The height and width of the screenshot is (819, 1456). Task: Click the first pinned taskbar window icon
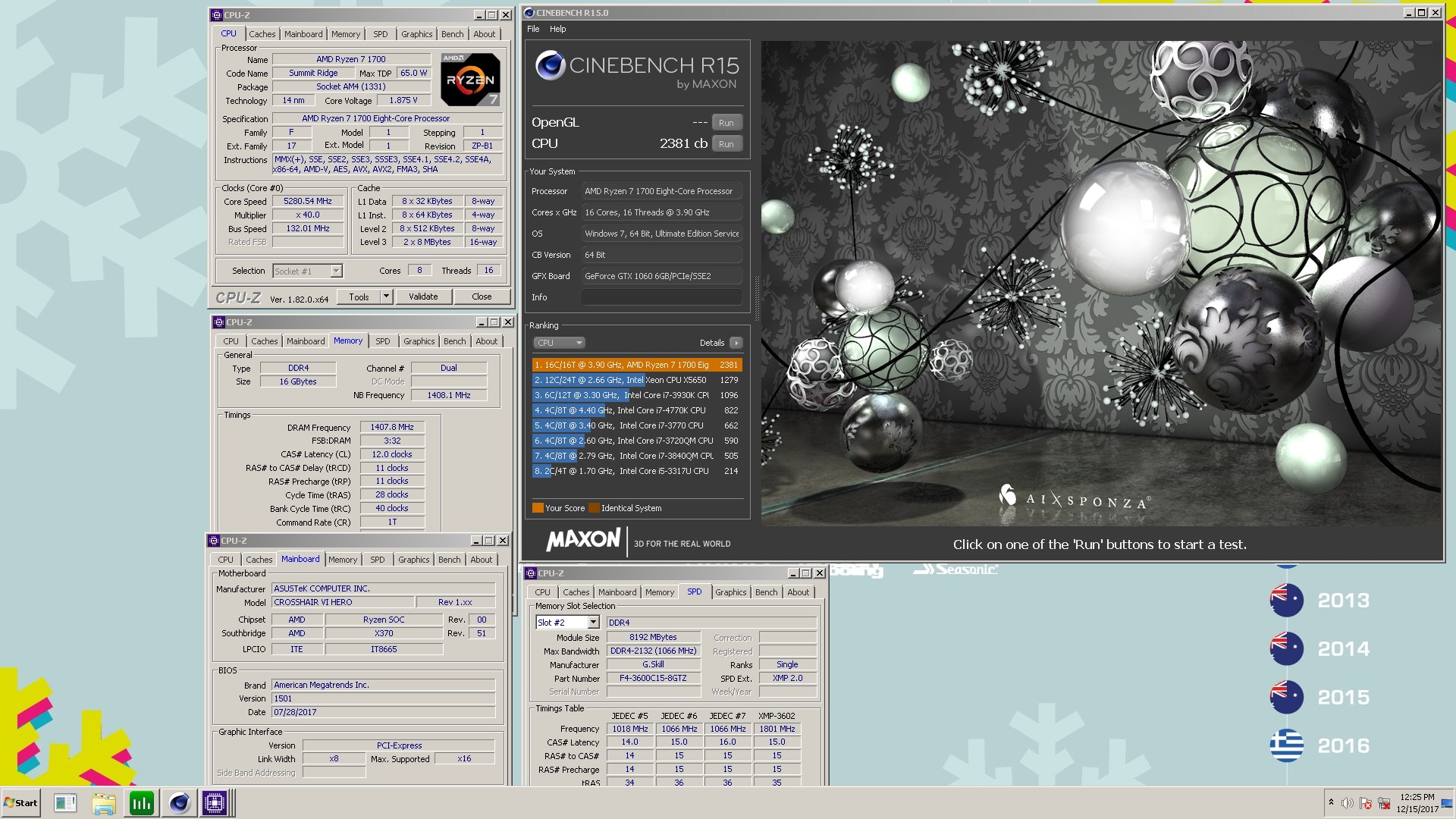click(65, 803)
